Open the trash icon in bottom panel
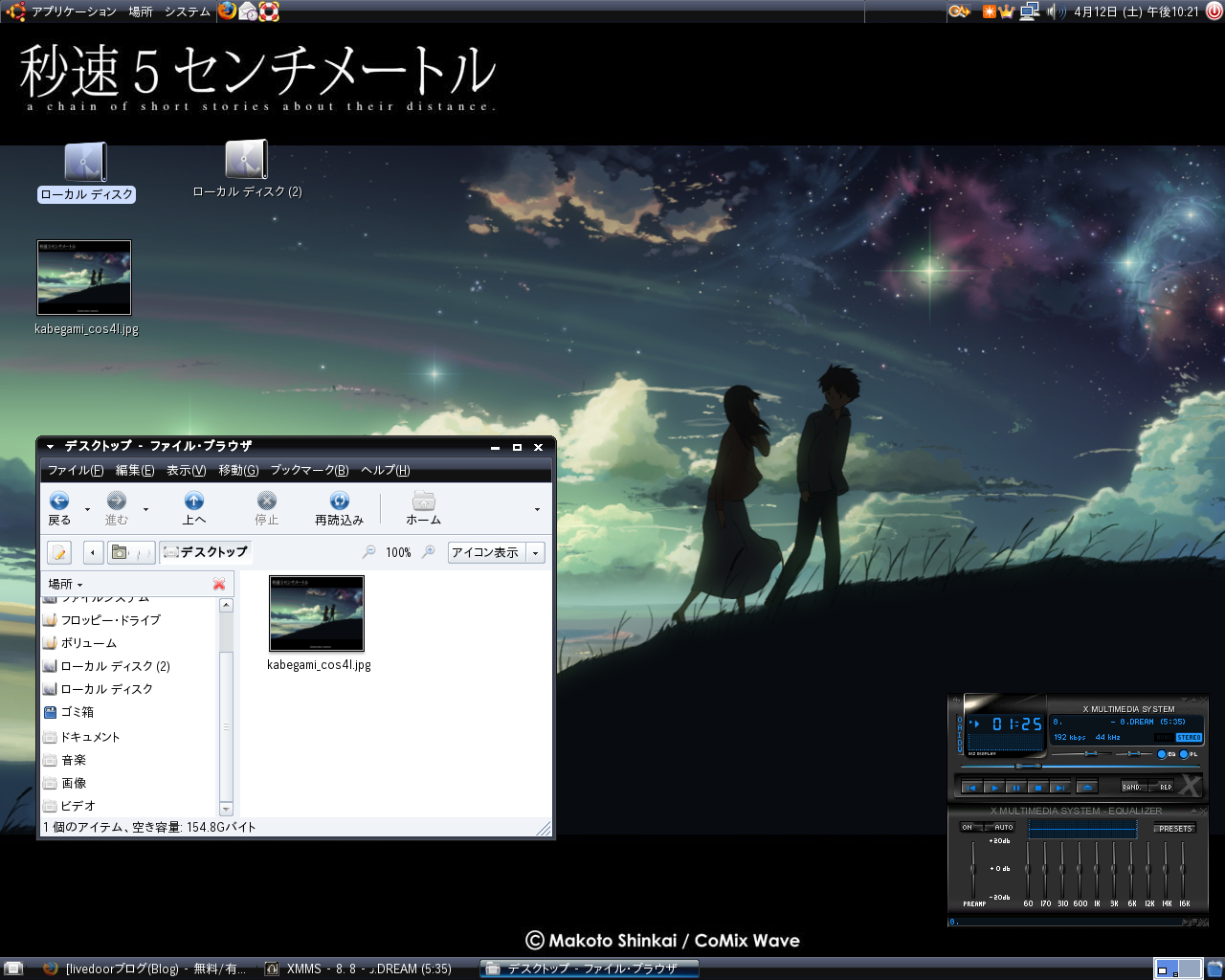This screenshot has height=980, width=1225. 1214,969
